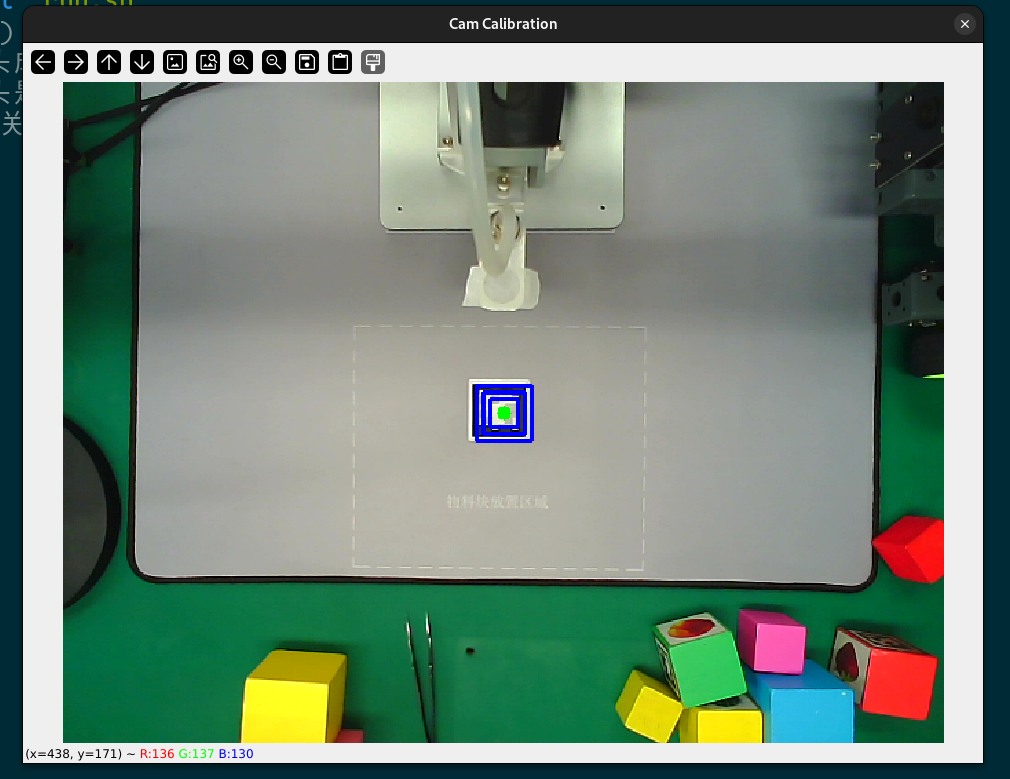This screenshot has width=1010, height=779.
Task: Open the properties brush toolbar icon
Action: pos(373,63)
